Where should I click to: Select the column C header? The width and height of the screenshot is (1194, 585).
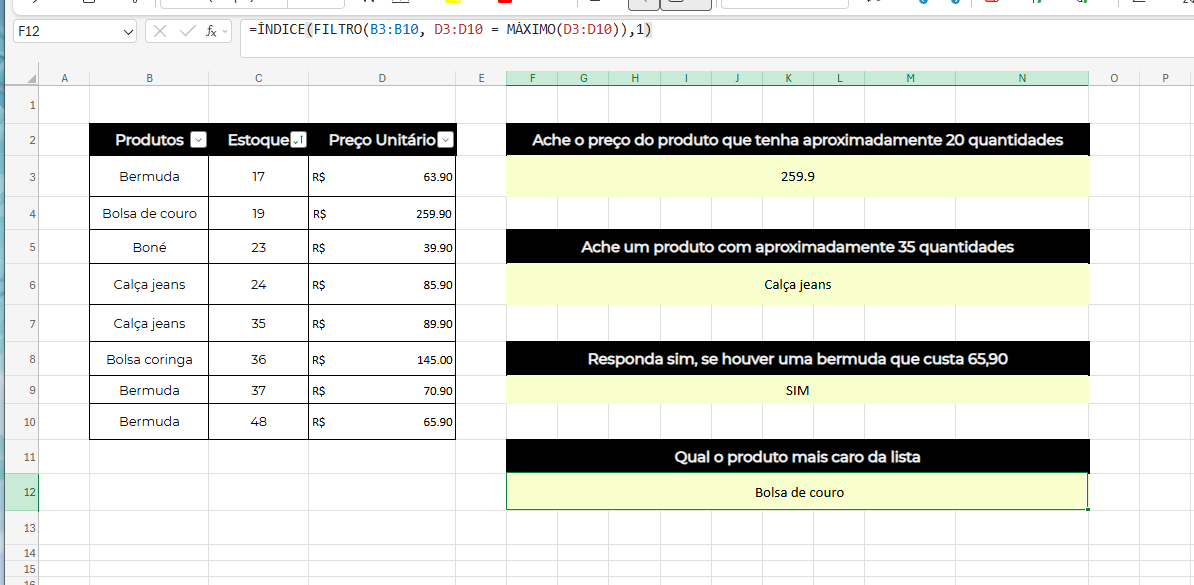259,78
